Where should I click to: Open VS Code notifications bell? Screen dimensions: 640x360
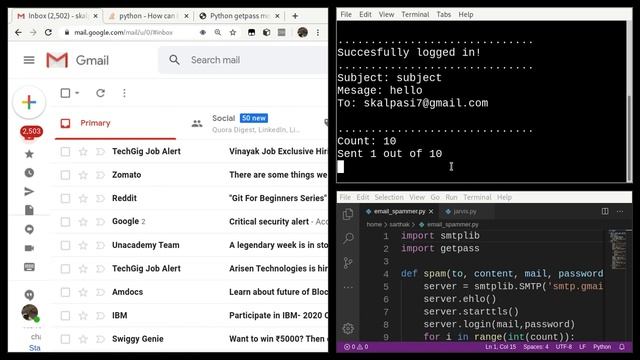(622, 347)
